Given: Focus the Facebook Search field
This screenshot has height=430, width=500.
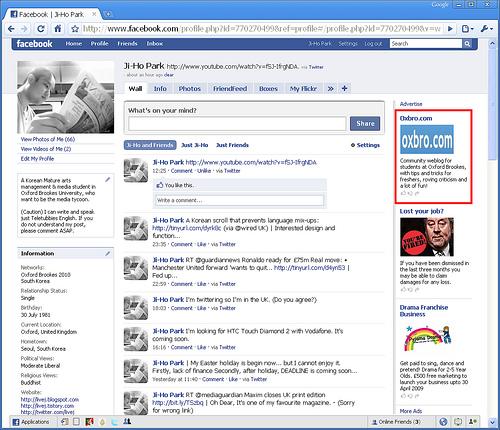Looking at the screenshot, I should click(426, 44).
